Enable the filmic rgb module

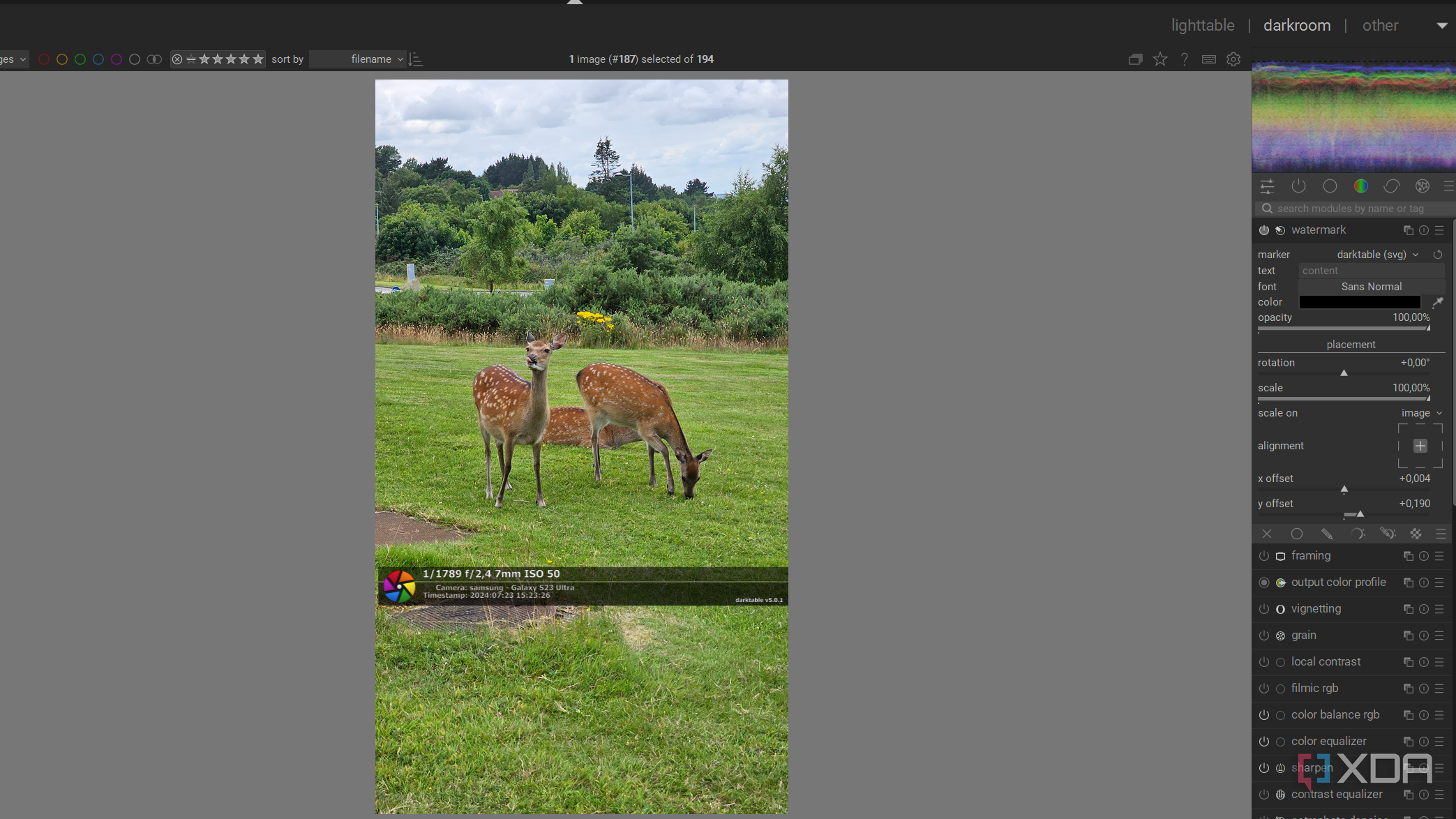[x=1263, y=689]
